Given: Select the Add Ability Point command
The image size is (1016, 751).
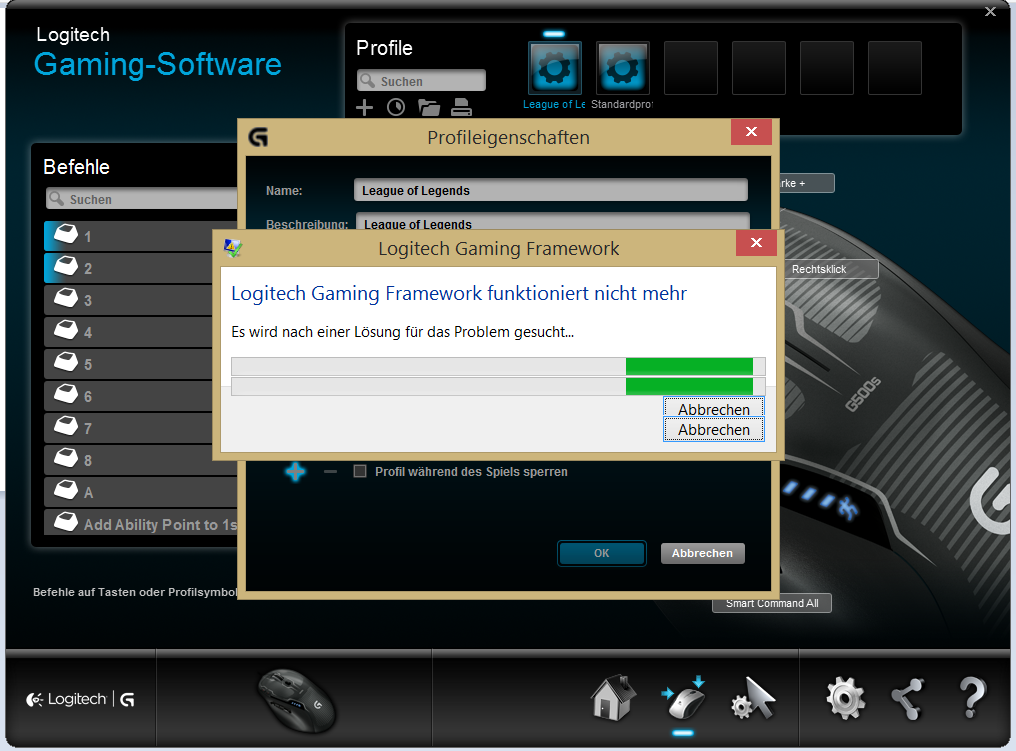Looking at the screenshot, I should click(x=141, y=522).
